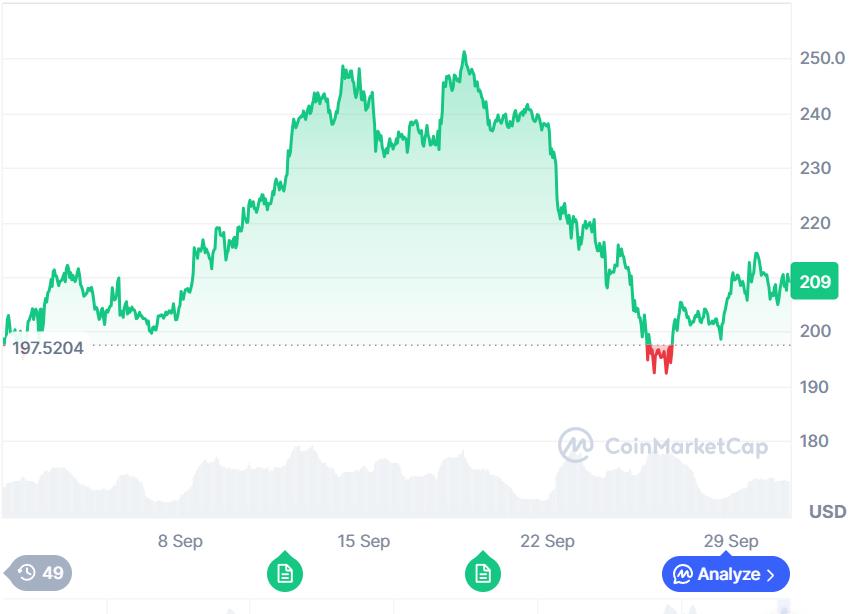Click the green 209 current price tag
Screen dimensions: 857x614
coord(815,282)
